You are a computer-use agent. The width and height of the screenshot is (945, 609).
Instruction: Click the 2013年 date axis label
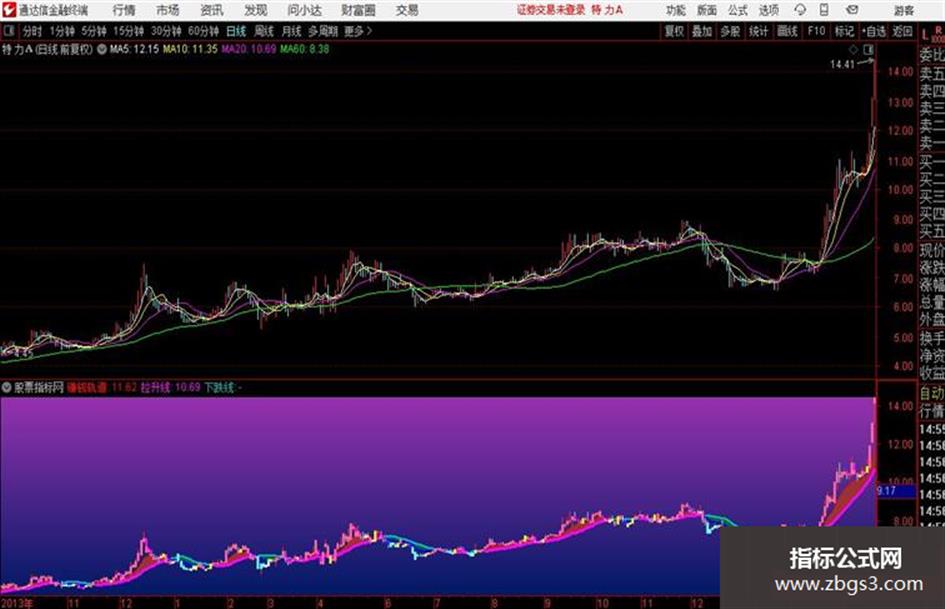[18, 603]
